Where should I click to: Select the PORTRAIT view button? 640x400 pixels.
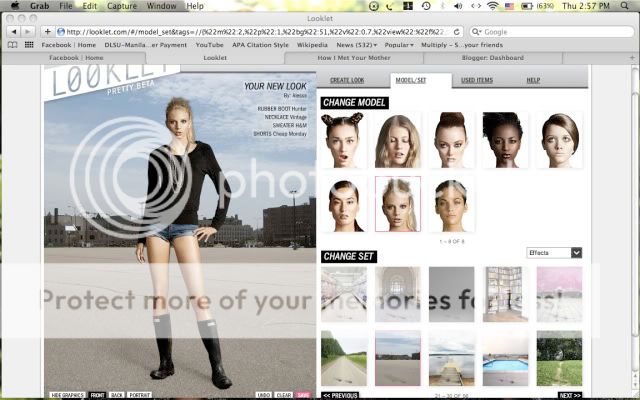click(140, 395)
